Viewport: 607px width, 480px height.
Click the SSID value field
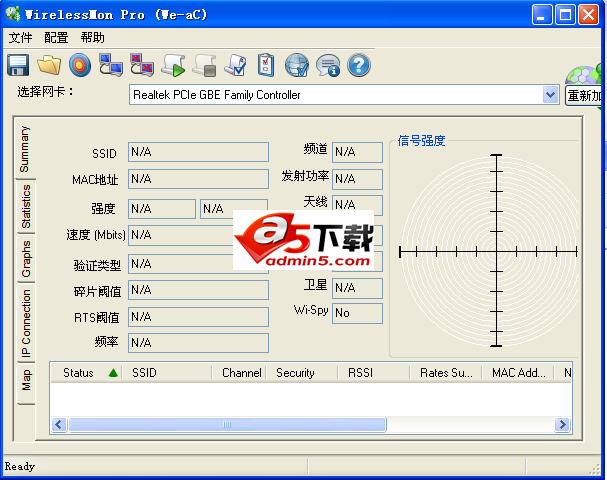198,152
